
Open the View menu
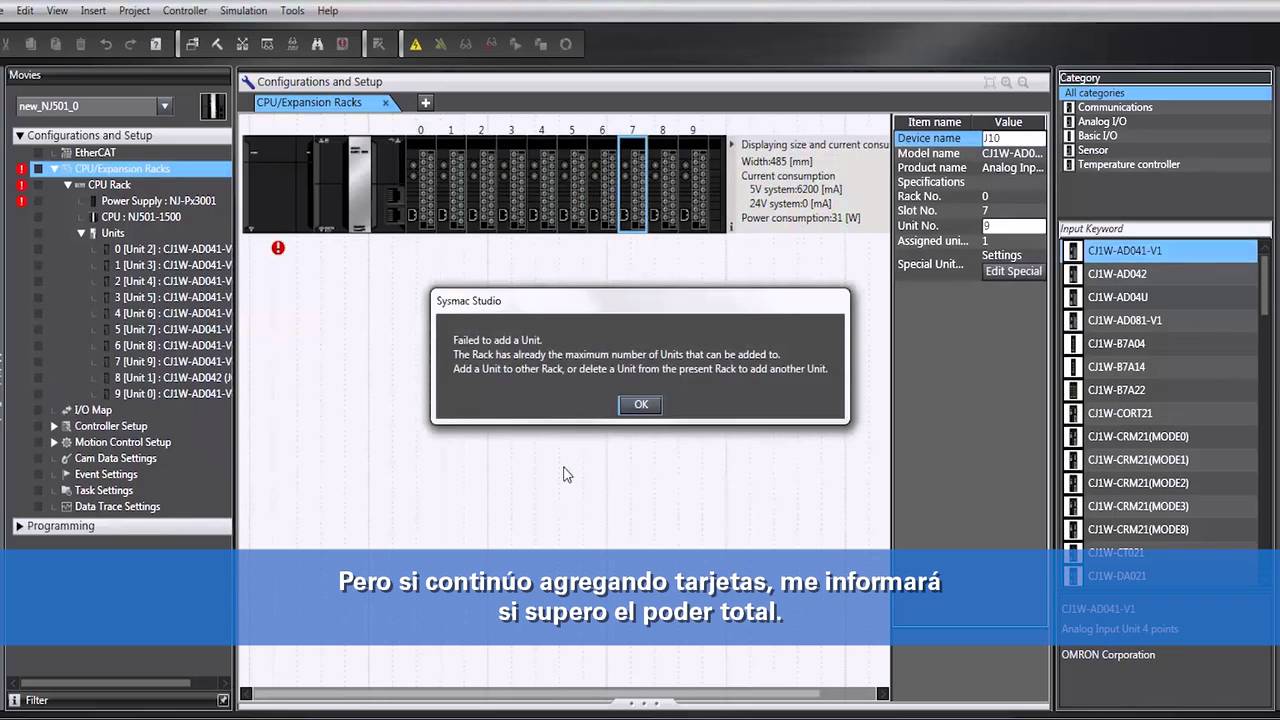(57, 10)
